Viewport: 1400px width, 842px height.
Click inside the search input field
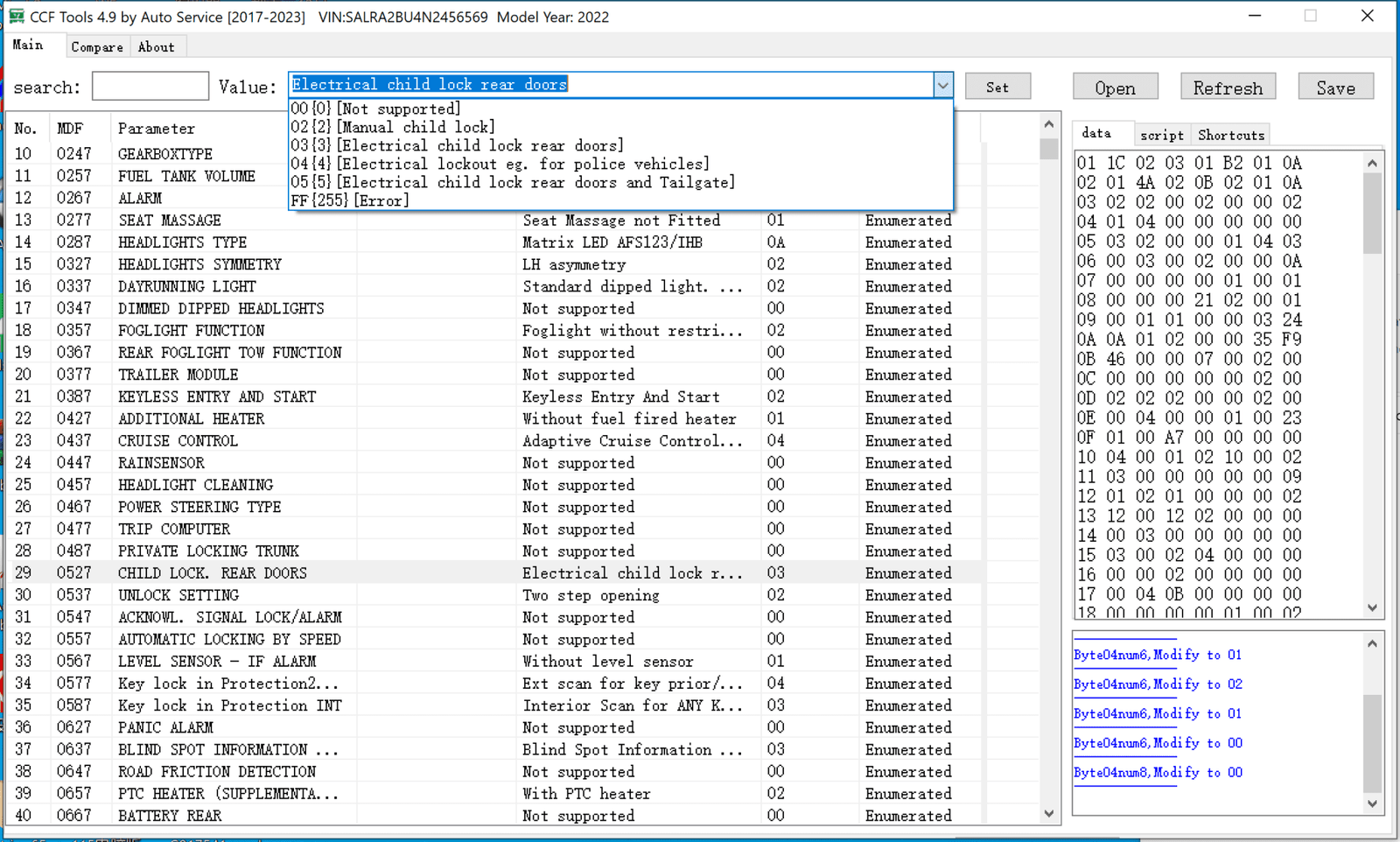tap(149, 86)
